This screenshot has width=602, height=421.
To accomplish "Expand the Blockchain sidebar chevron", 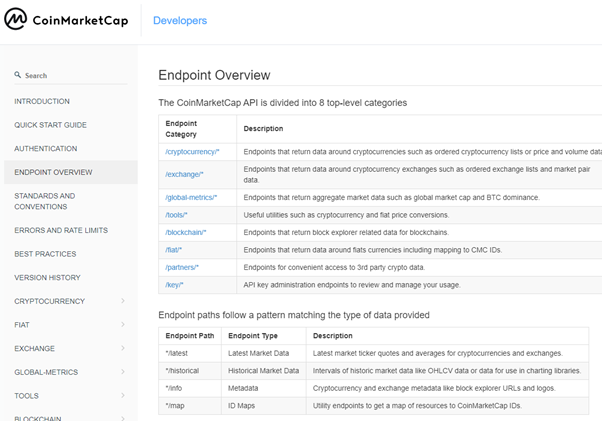I will point(123,418).
